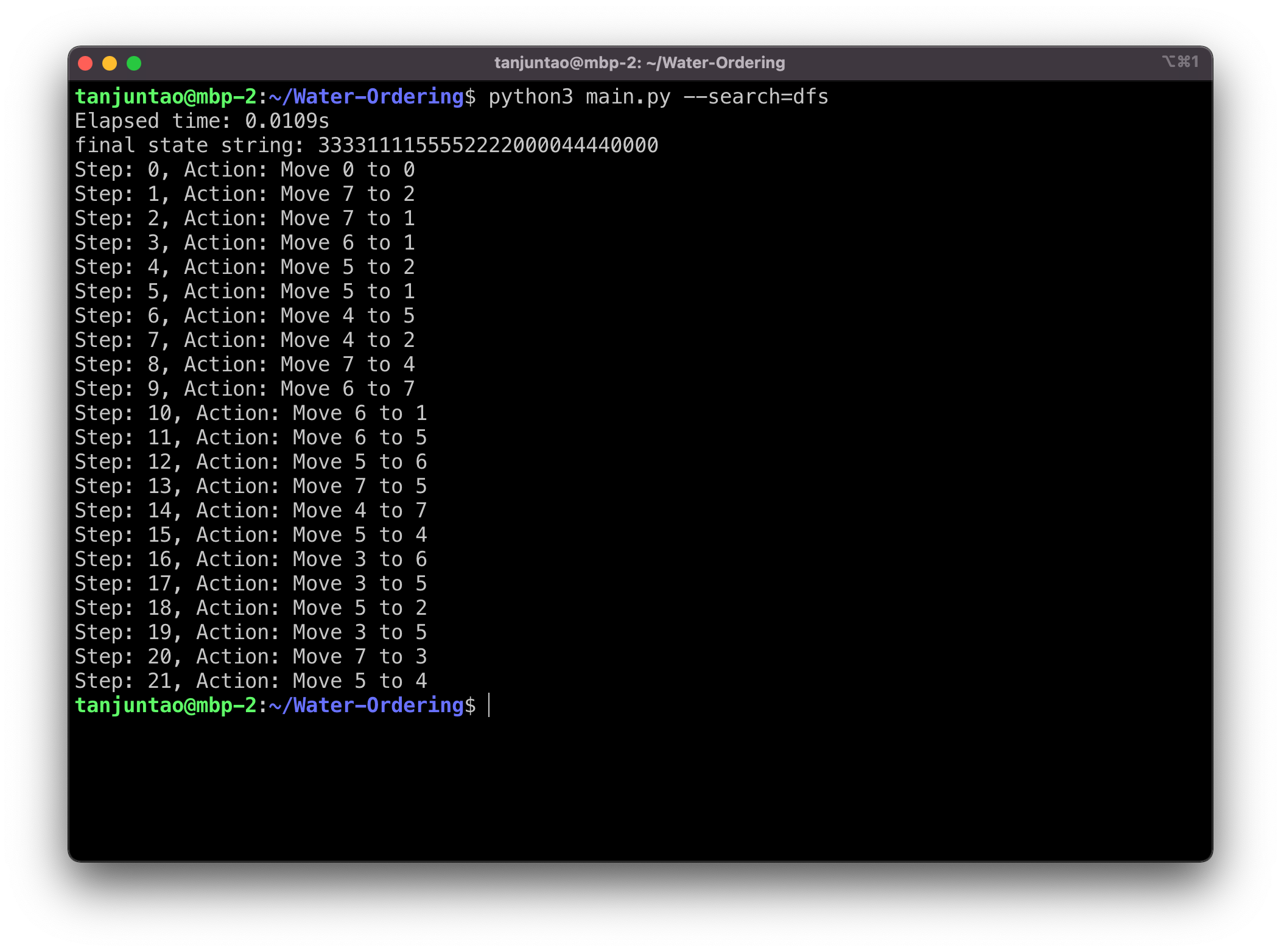Viewport: 1281px width, 952px height.
Task: Click the yellow minimize window button
Action: tap(110, 63)
